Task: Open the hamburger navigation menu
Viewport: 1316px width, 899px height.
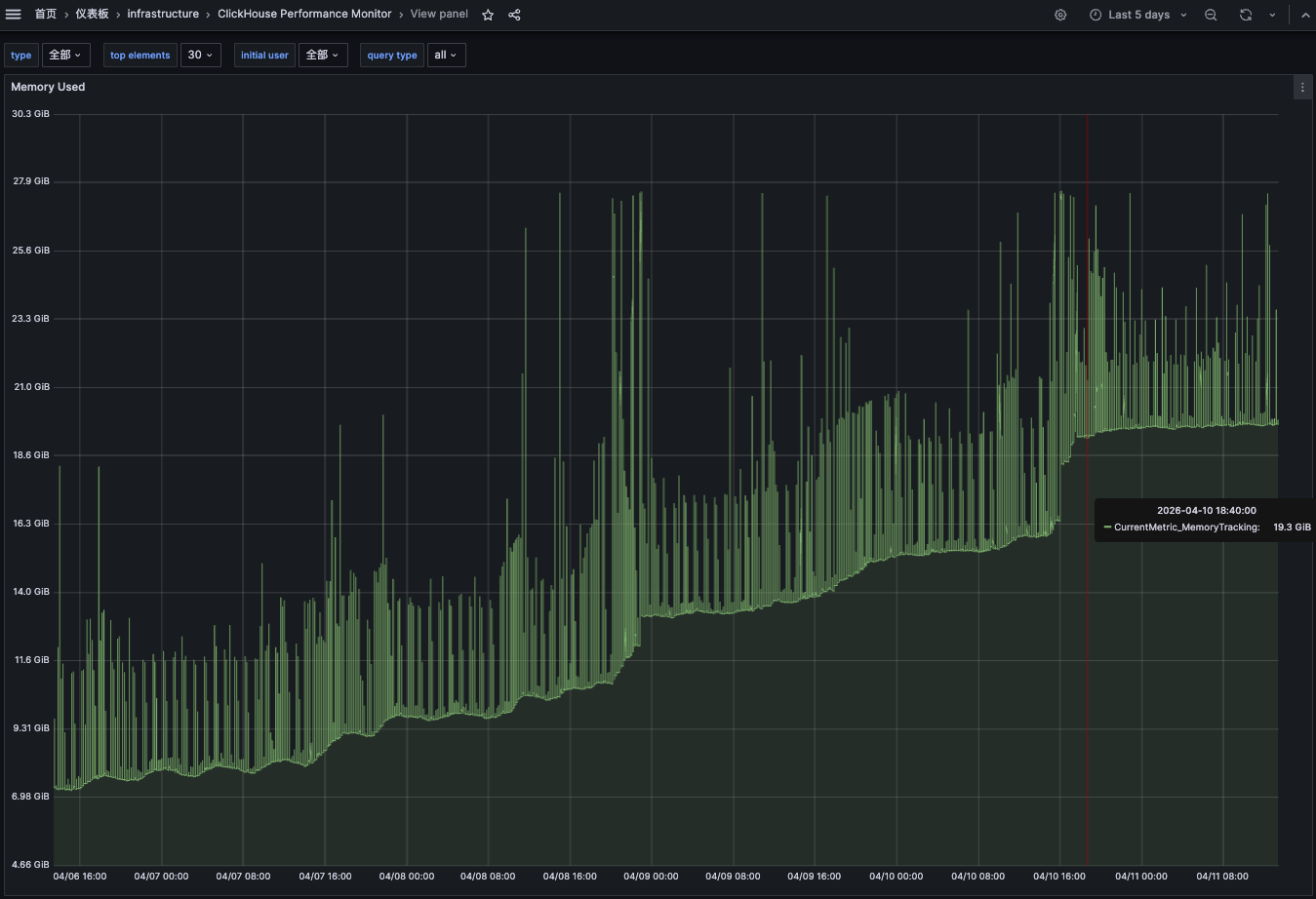Action: (x=14, y=15)
